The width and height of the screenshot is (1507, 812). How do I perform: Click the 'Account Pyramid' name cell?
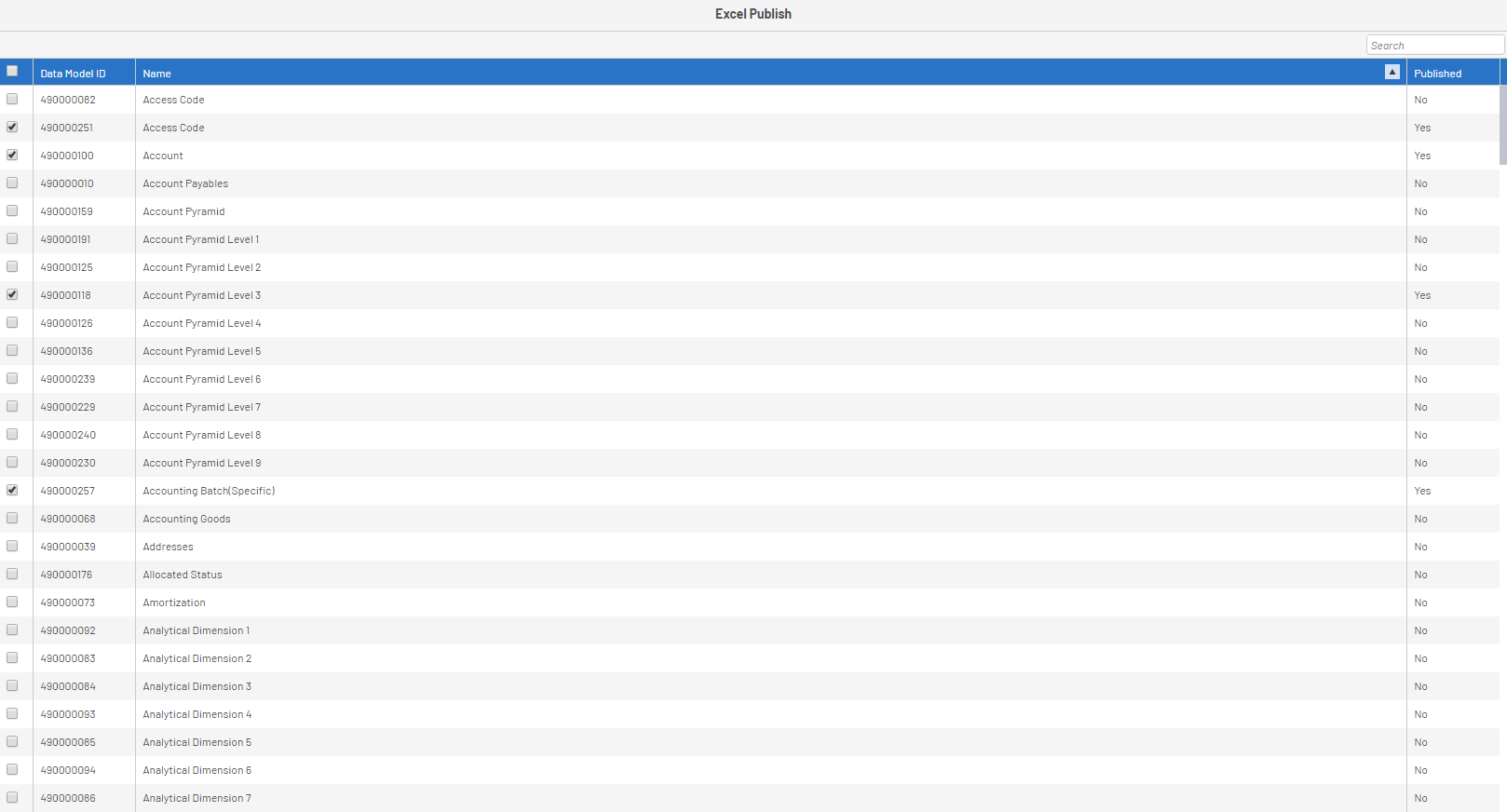[183, 211]
